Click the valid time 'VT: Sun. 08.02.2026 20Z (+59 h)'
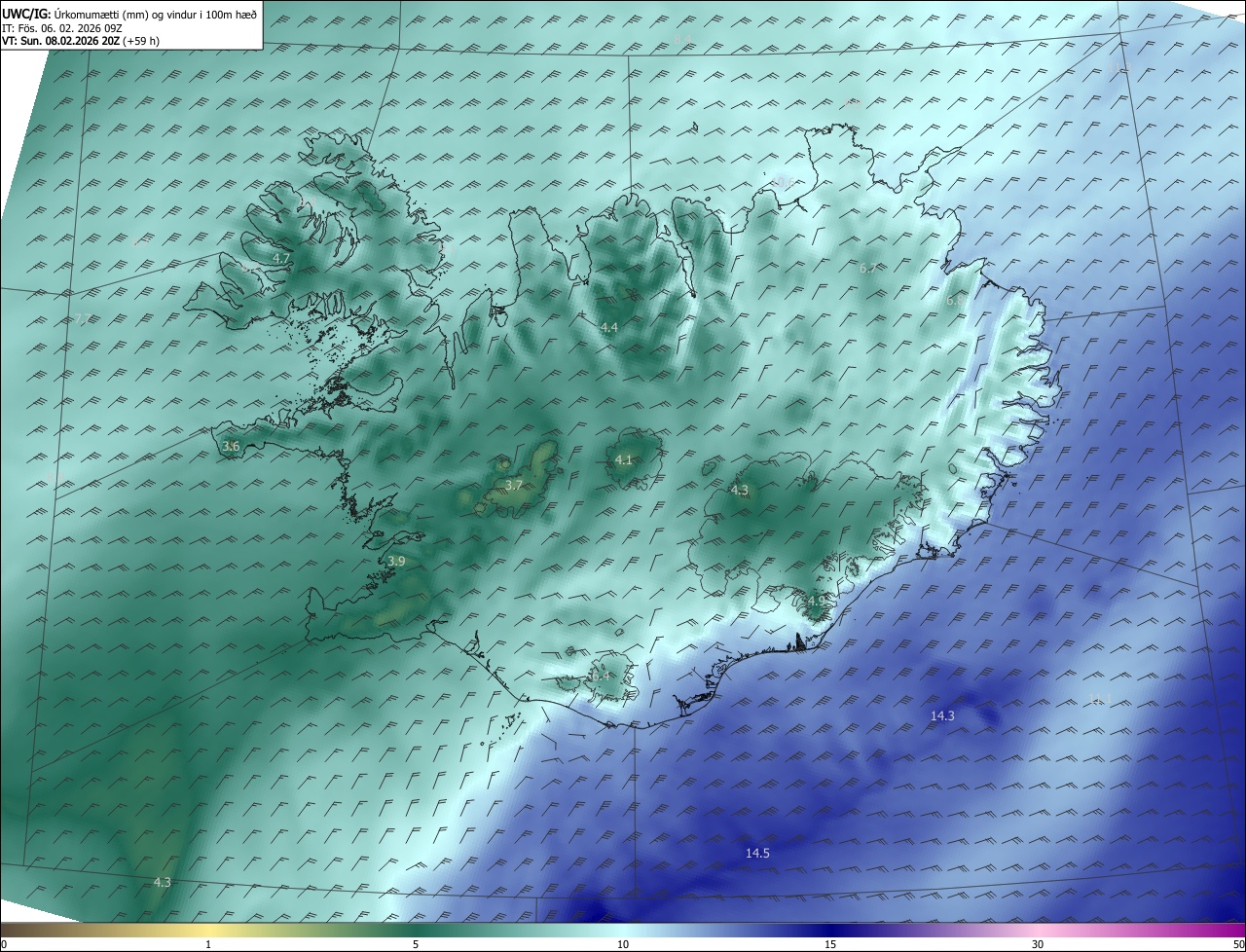This screenshot has height=952, width=1246. (82, 42)
